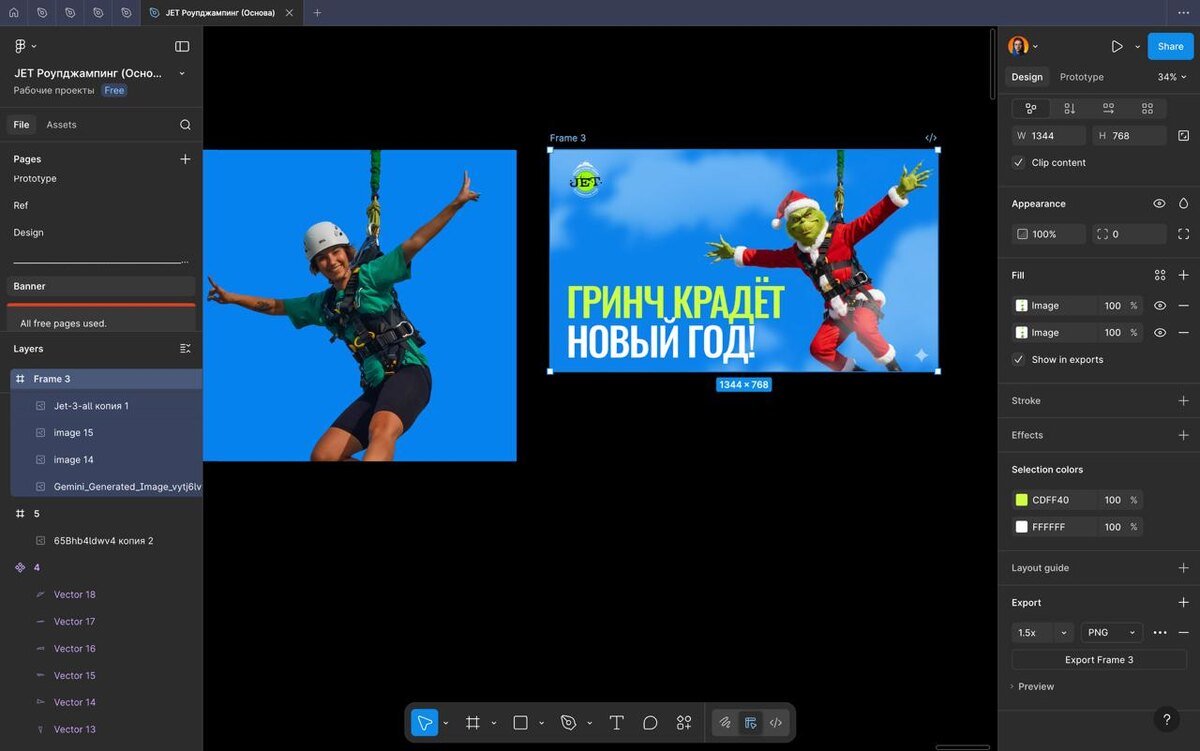Open the PNG format dropdown

click(1112, 632)
